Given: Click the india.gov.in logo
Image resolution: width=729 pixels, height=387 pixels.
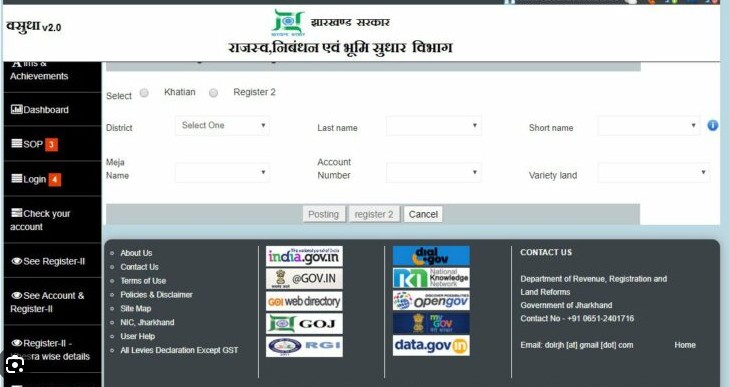Looking at the screenshot, I should click(304, 256).
